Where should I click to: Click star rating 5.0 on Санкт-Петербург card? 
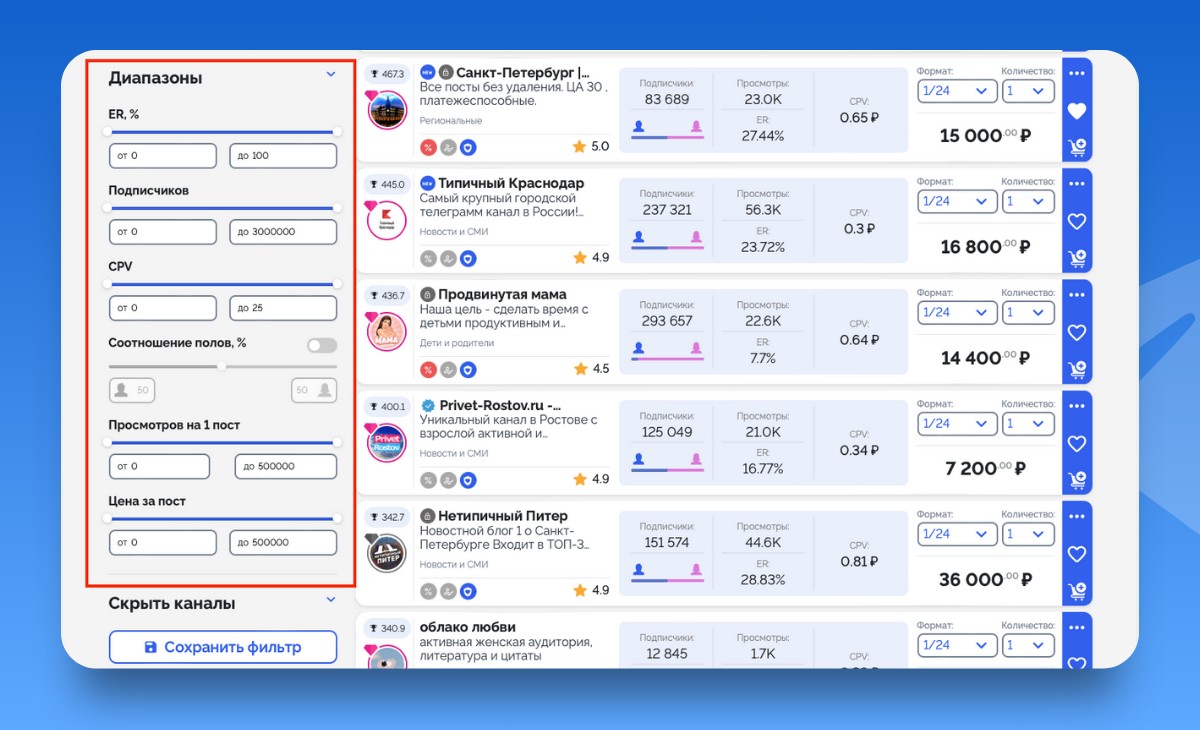point(590,147)
